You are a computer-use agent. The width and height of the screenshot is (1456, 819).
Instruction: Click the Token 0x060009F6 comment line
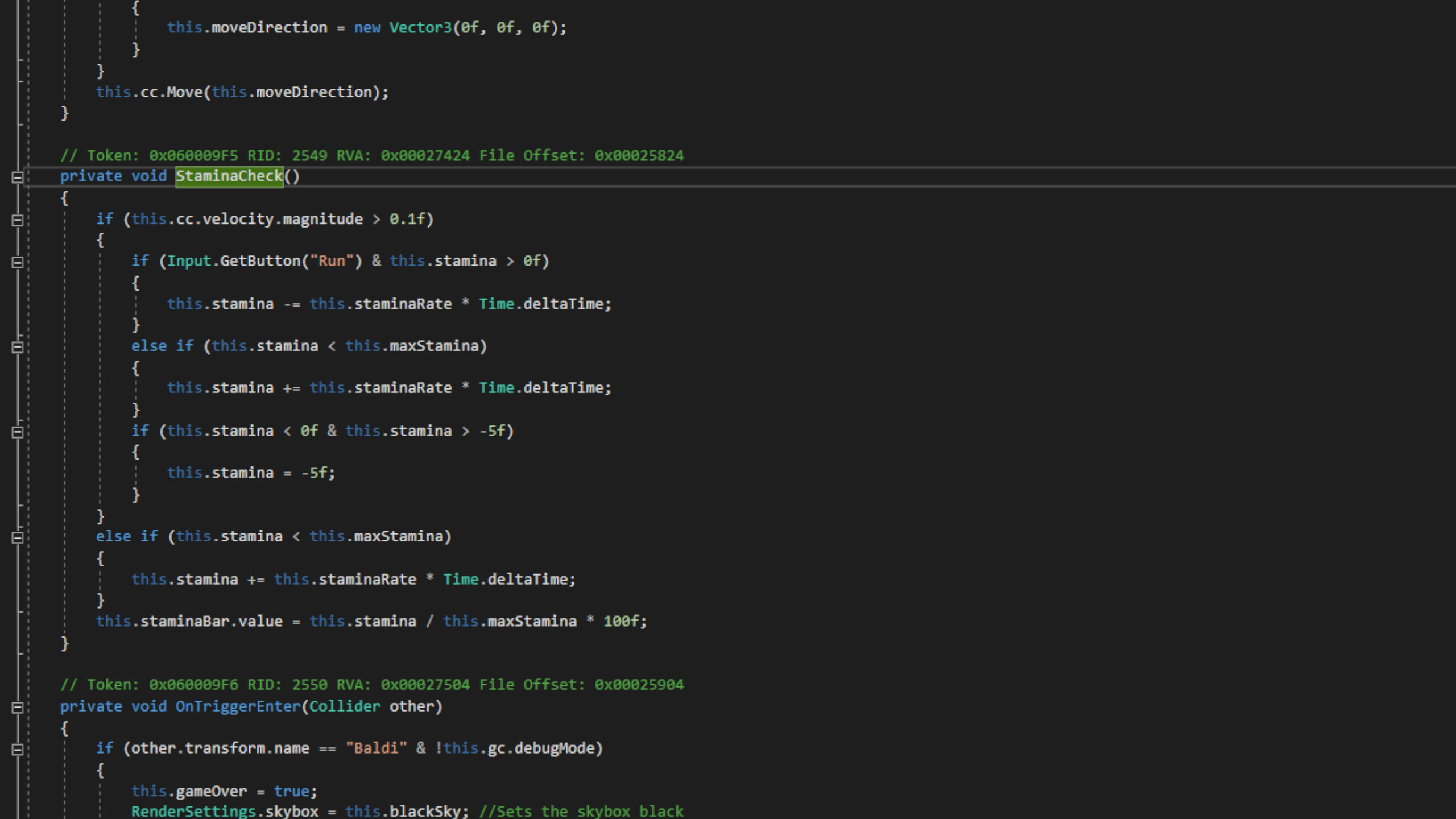371,685
